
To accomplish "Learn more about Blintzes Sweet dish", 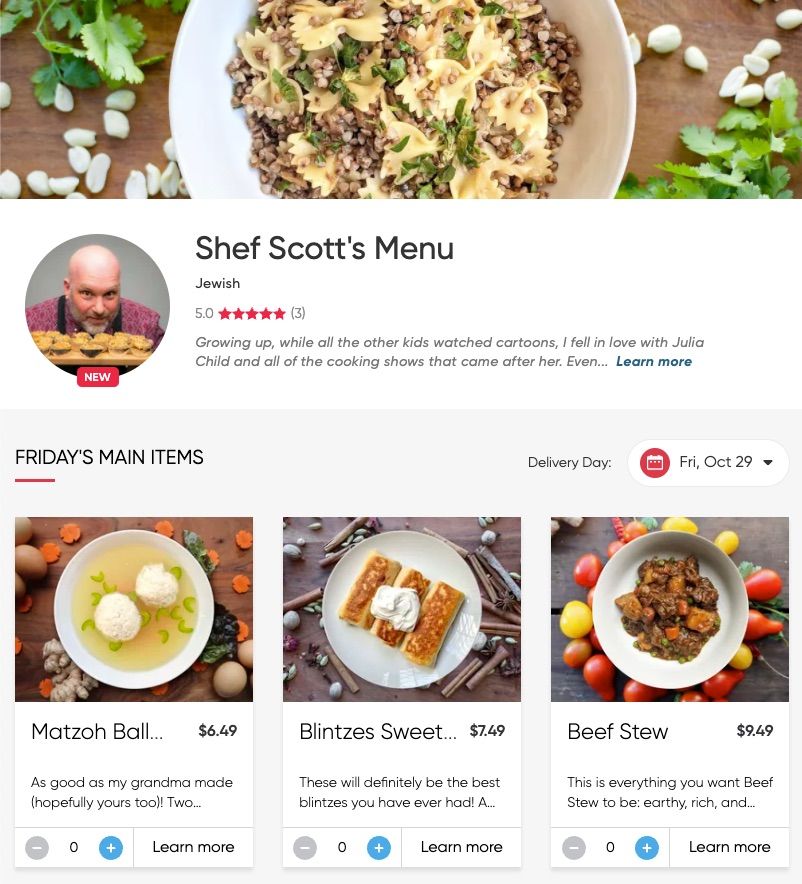I will pyautogui.click(x=461, y=847).
